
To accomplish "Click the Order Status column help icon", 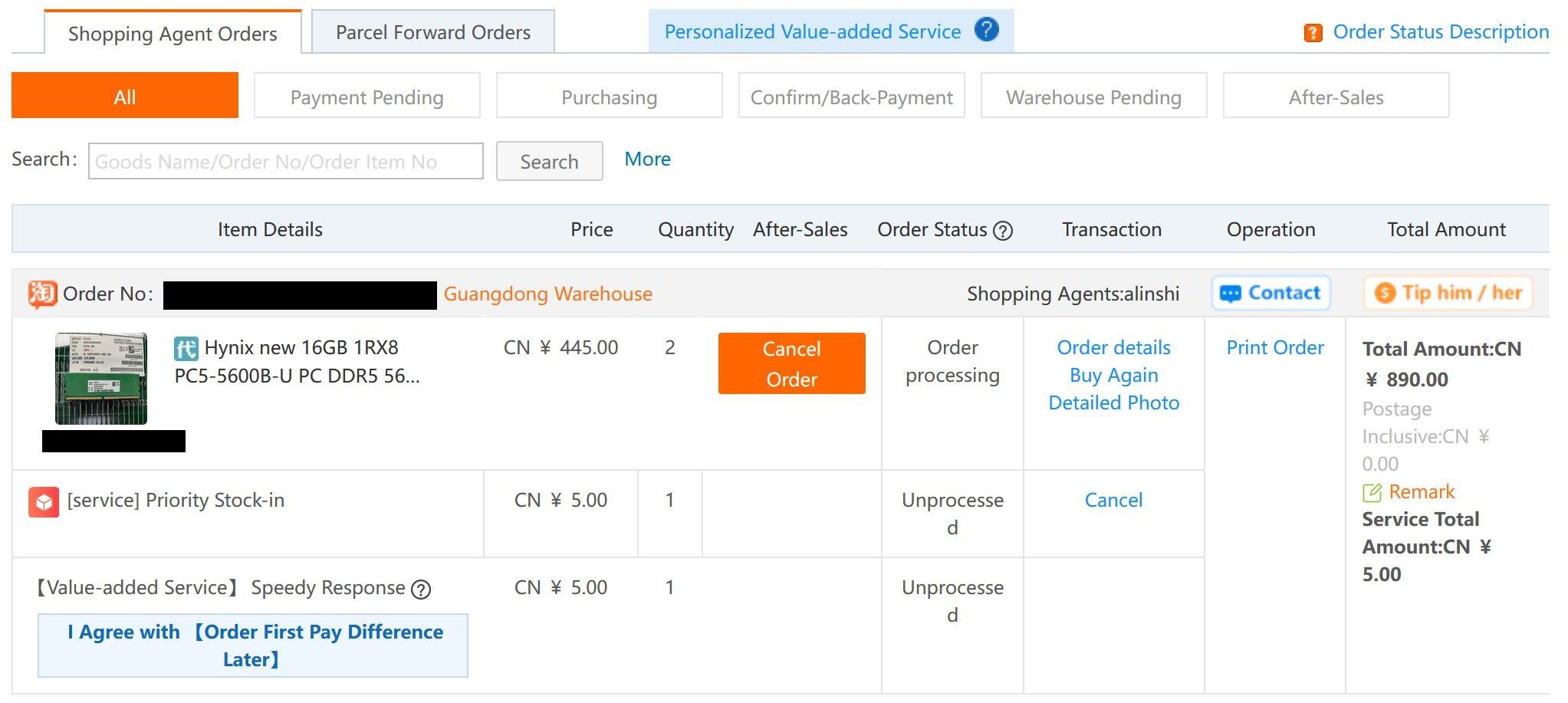I will [x=1003, y=231].
